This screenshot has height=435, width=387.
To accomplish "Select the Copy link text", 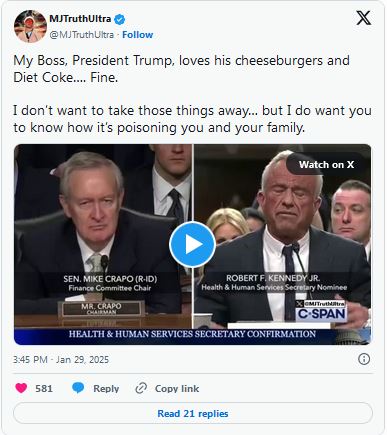I will tap(177, 389).
